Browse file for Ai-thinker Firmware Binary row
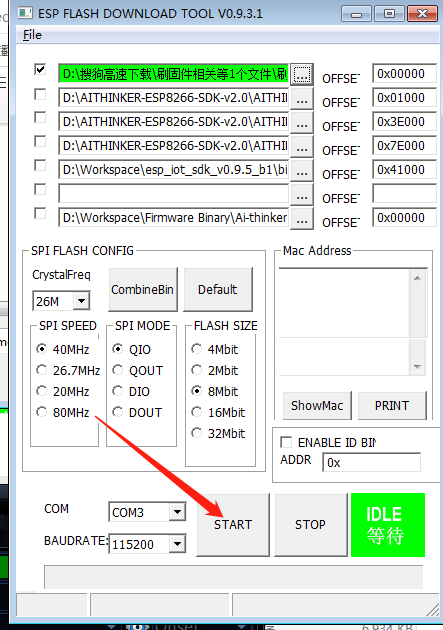 (x=302, y=219)
